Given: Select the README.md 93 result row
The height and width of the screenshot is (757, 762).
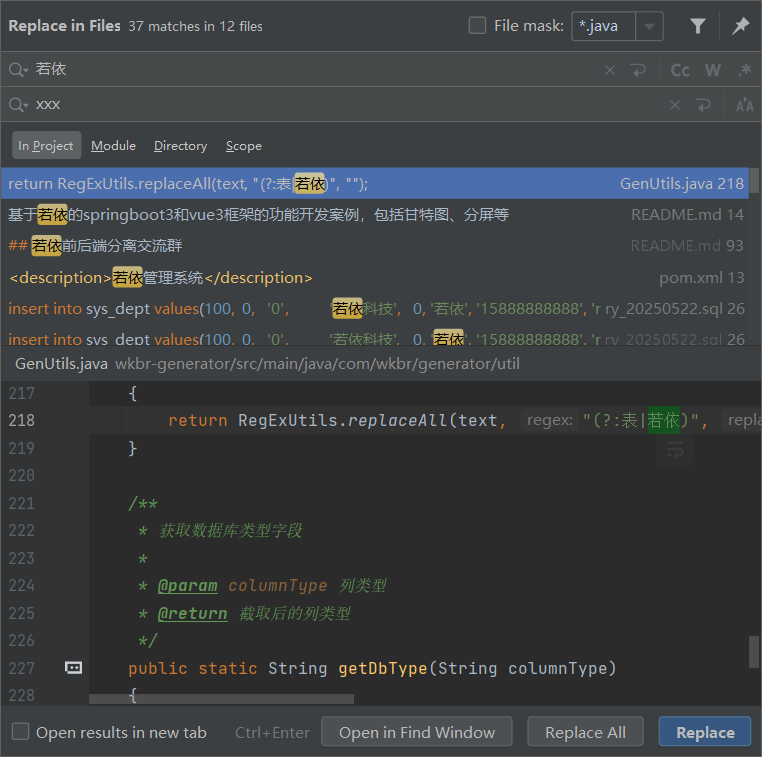Looking at the screenshot, I should tap(375, 246).
